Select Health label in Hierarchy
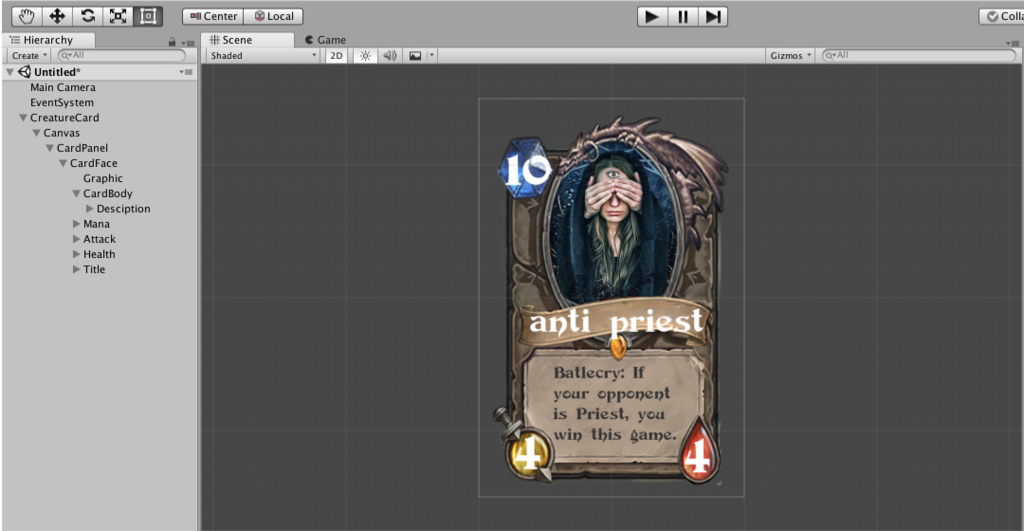This screenshot has width=1024, height=531. click(99, 254)
